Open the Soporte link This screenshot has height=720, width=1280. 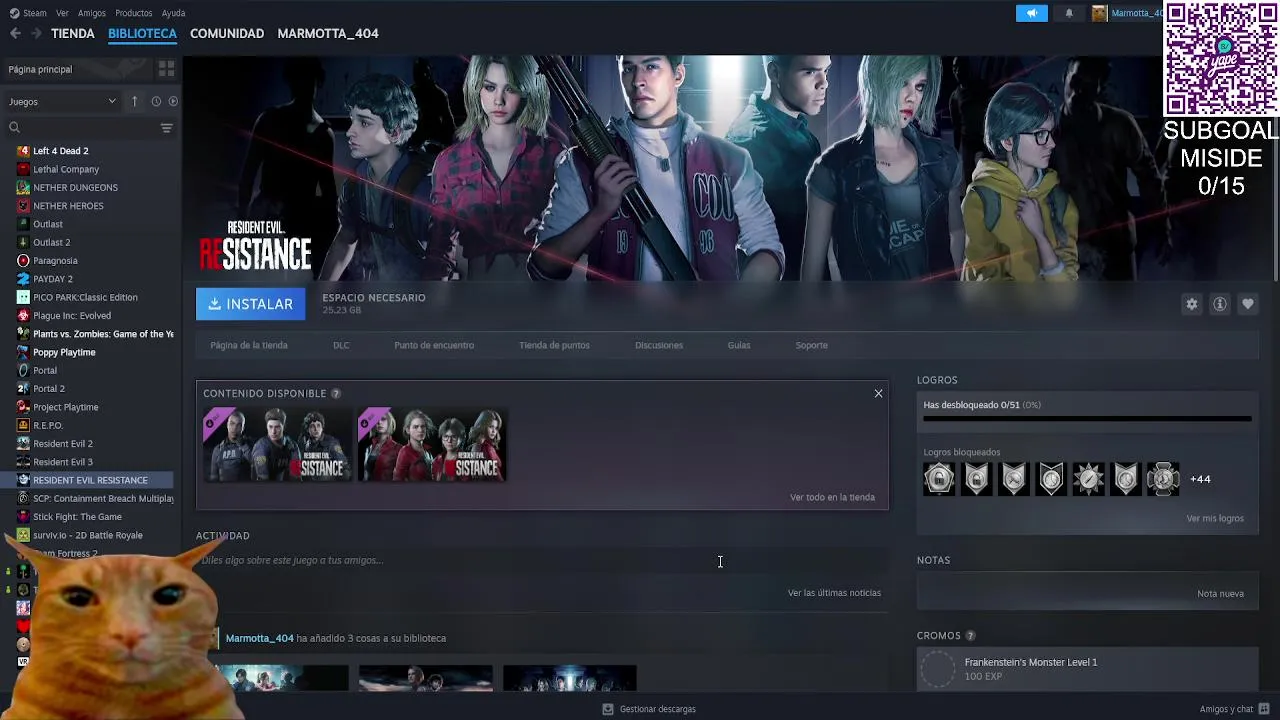point(811,345)
